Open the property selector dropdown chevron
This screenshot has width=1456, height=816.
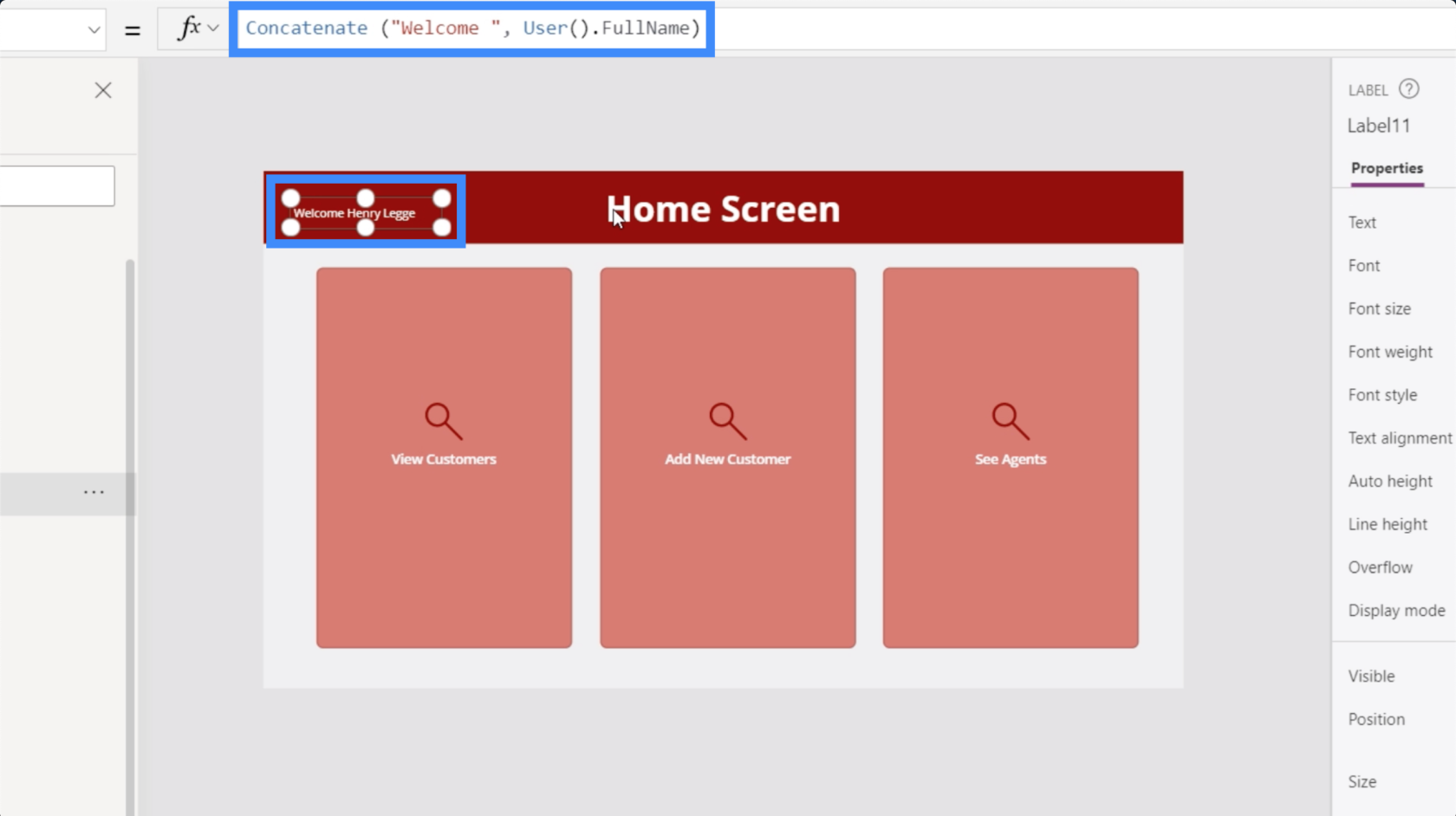(x=94, y=29)
